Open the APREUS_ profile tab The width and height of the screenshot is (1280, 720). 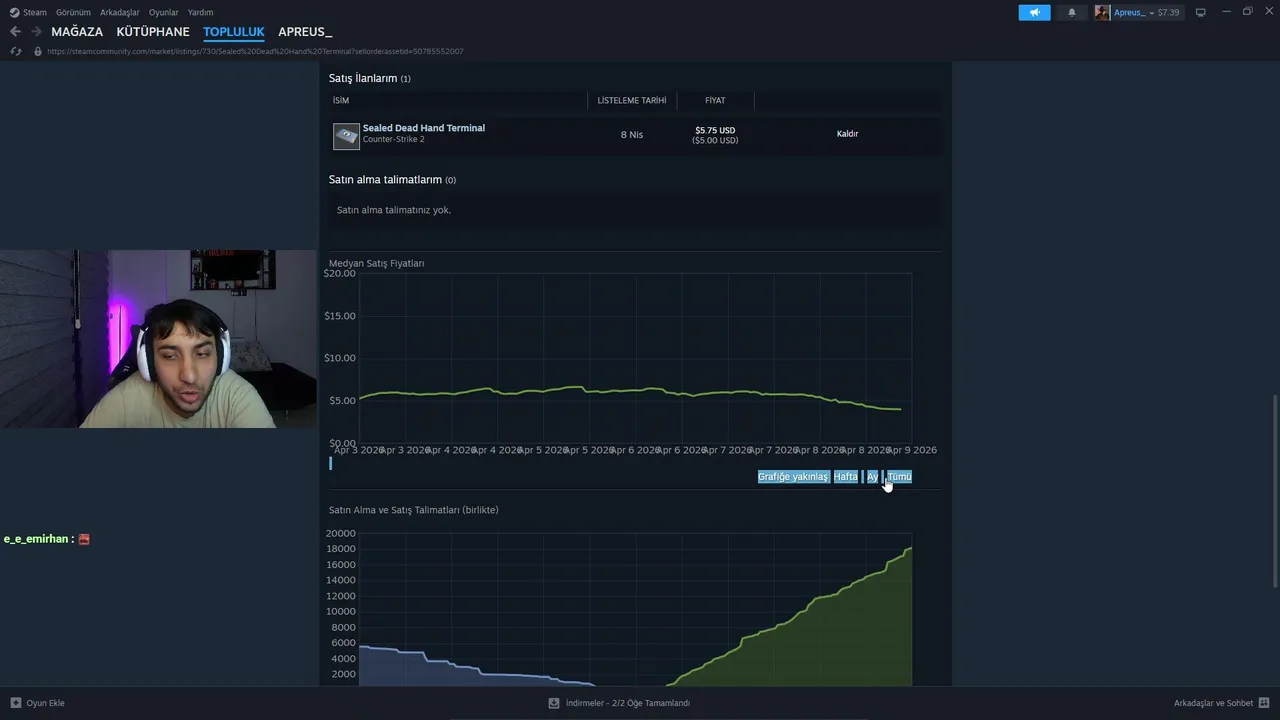305,32
